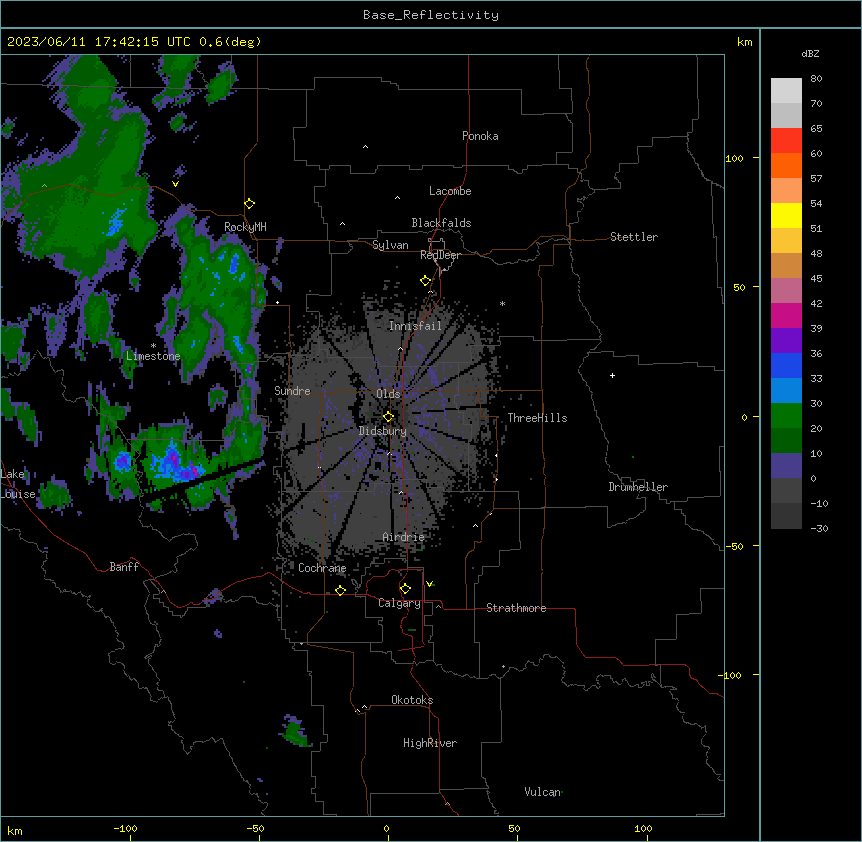Click the asterisk marker northeast of Innisfail
This screenshot has width=862, height=842.
[502, 303]
